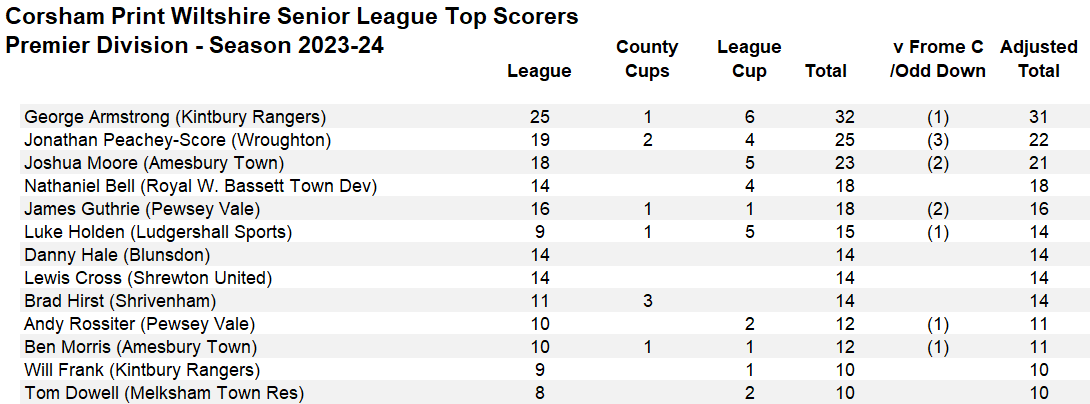Click Tom Dowell (Melksham Town Res) name
1090x404 pixels.
(163, 393)
